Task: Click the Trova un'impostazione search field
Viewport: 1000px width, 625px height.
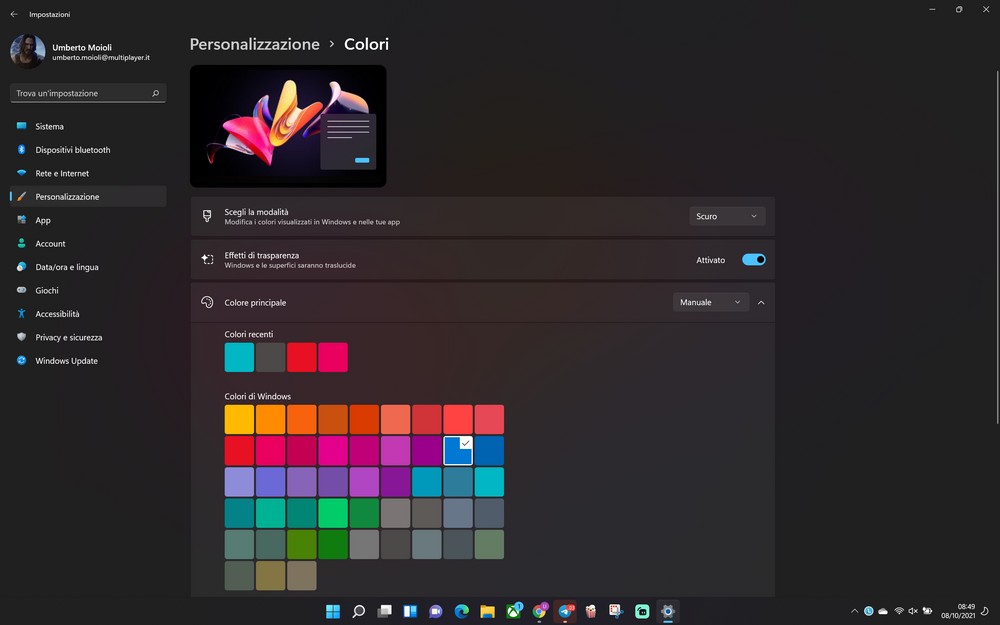Action: click(x=80, y=93)
